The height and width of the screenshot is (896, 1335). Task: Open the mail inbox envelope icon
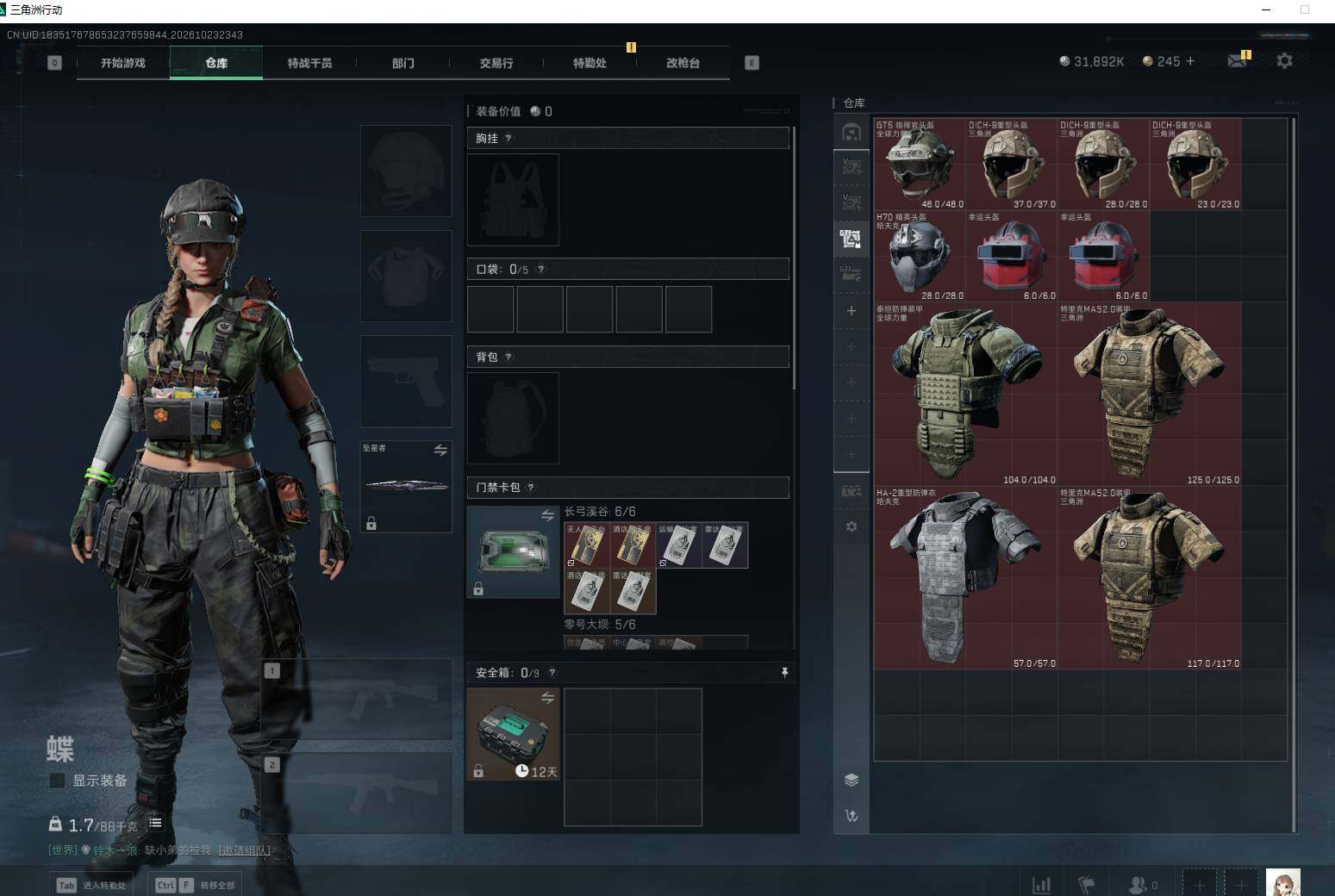pyautogui.click(x=1237, y=61)
